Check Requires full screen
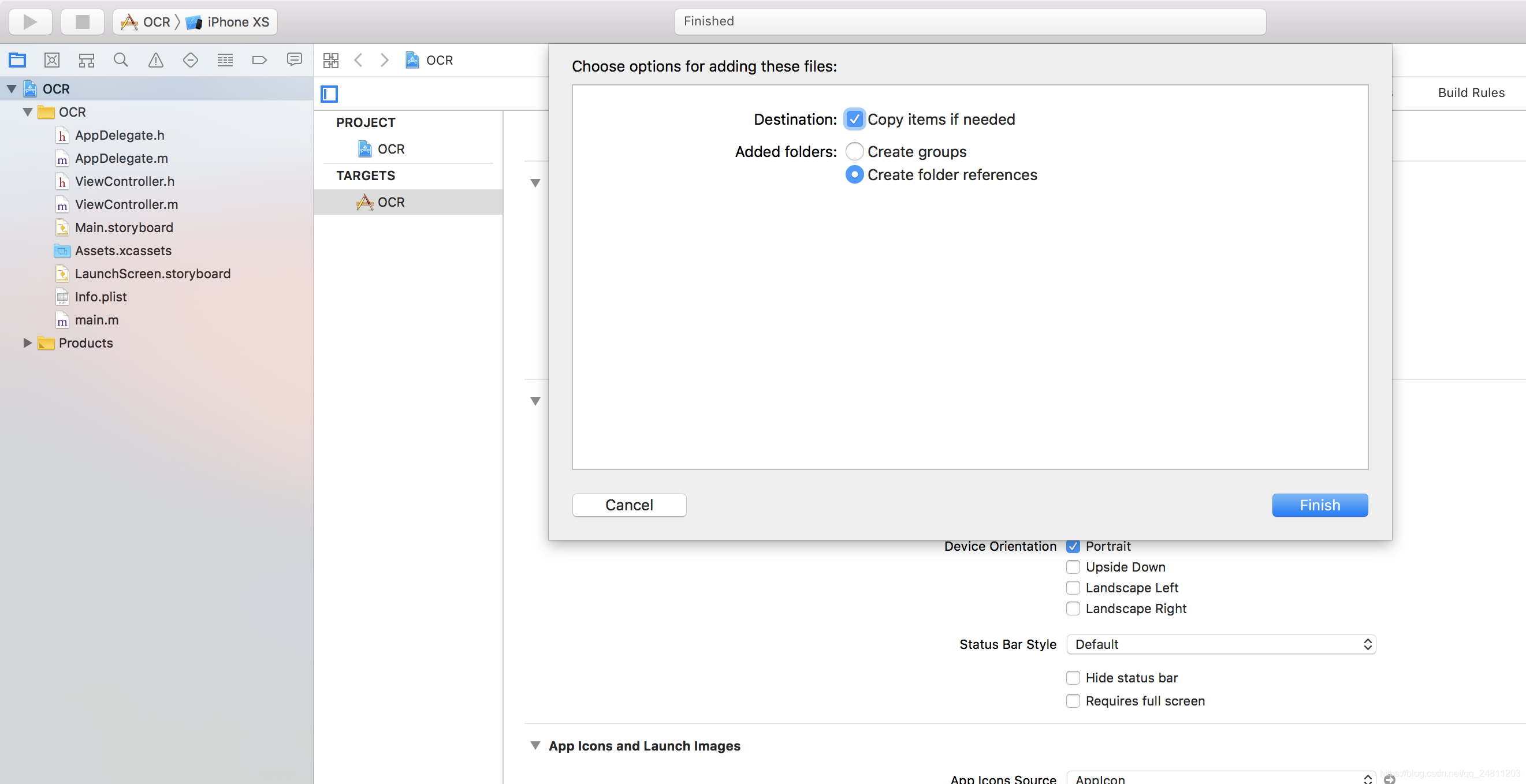 tap(1072, 700)
